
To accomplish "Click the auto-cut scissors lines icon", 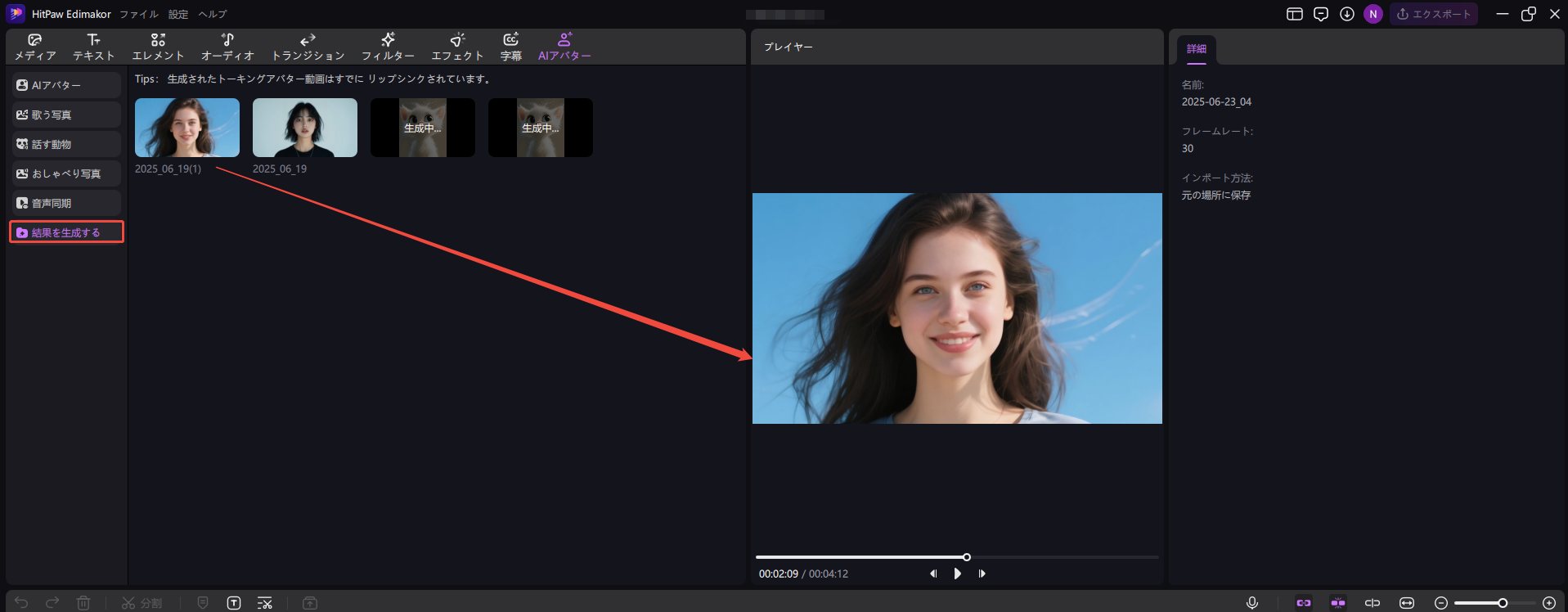I will pos(265,603).
